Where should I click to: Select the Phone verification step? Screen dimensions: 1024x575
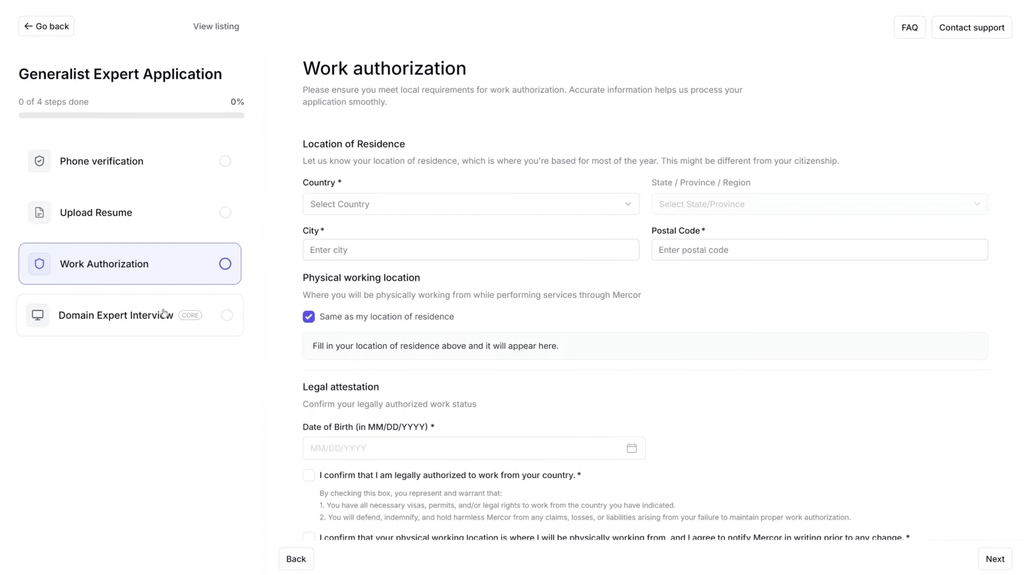(x=130, y=161)
